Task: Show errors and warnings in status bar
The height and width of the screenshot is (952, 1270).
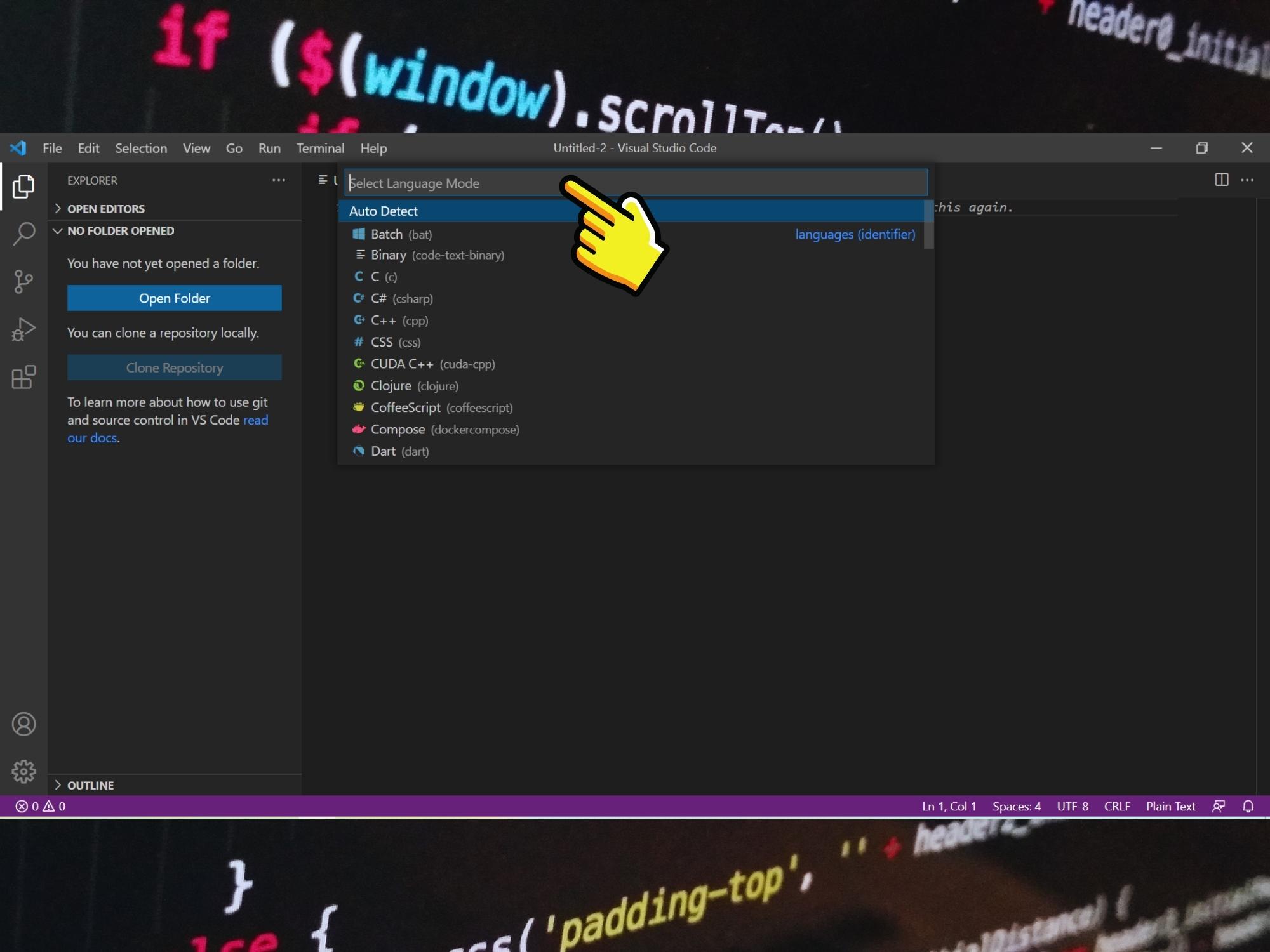Action: pos(41,806)
